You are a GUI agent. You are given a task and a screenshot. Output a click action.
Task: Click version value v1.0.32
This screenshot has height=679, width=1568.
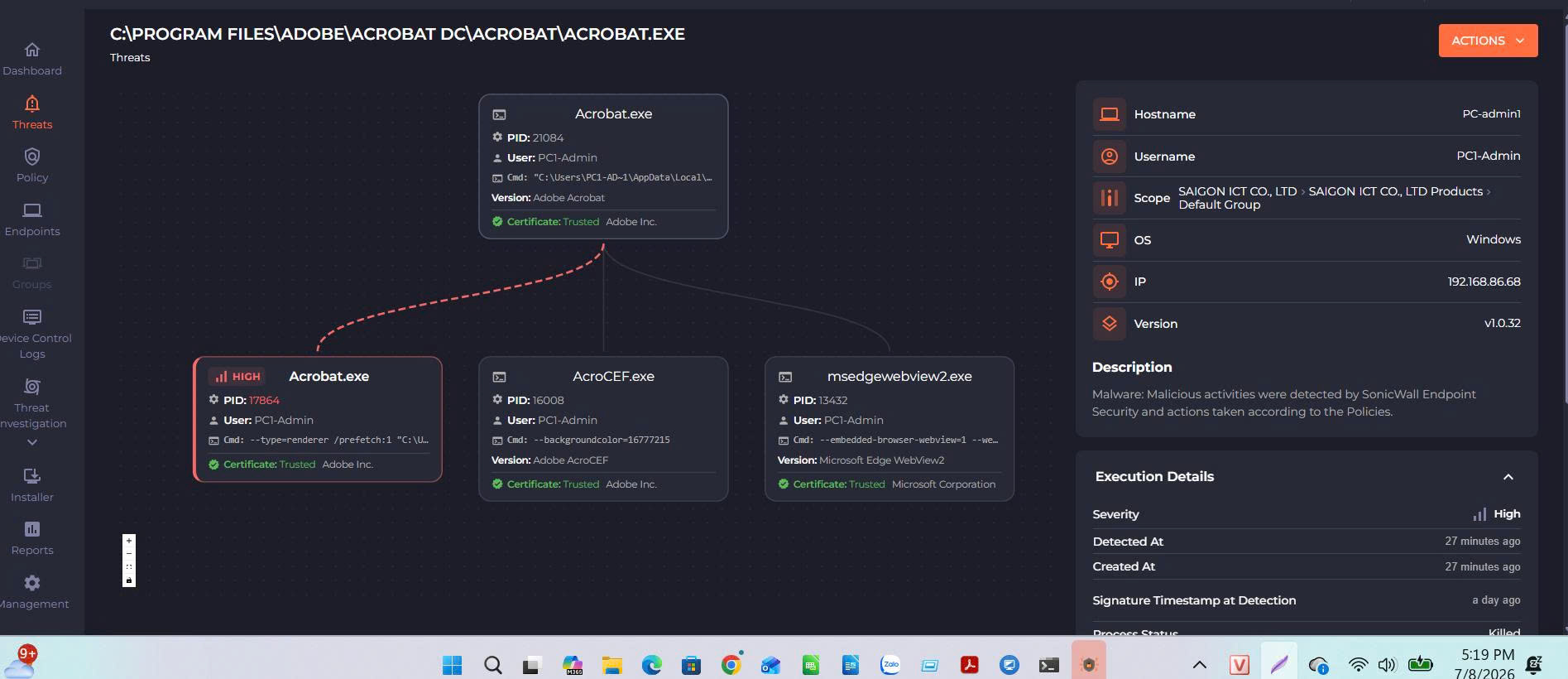(x=1502, y=323)
